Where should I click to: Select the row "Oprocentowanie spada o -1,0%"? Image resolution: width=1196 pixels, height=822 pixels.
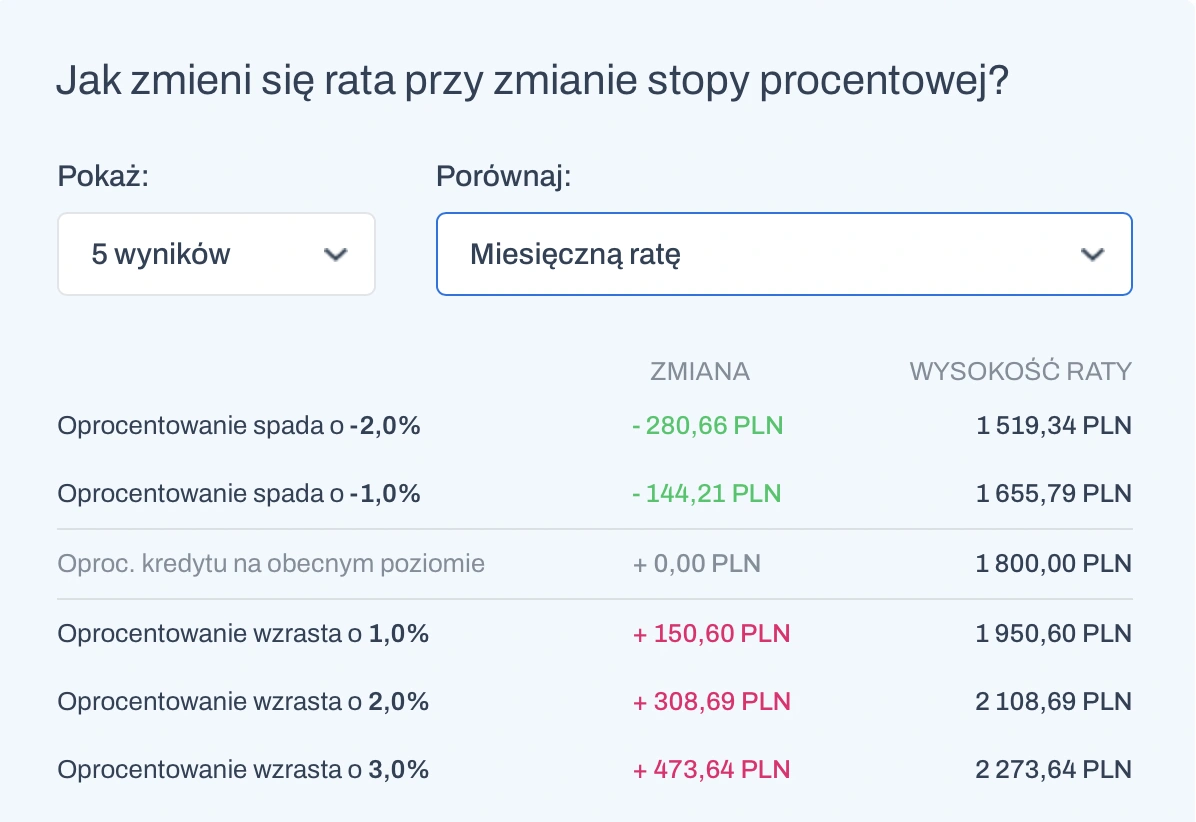[239, 494]
